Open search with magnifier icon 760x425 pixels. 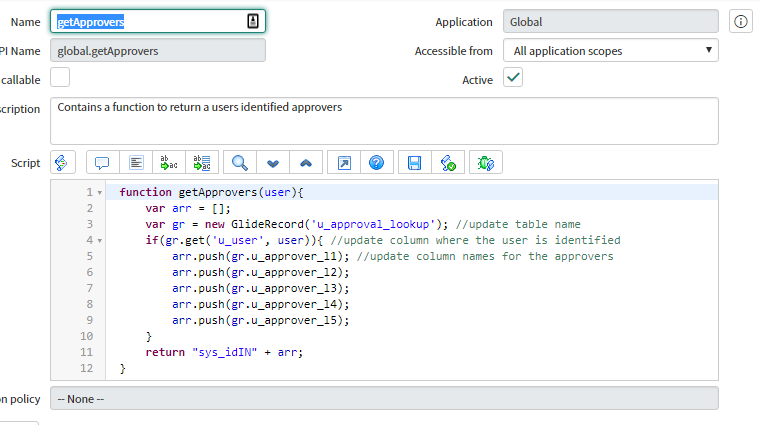click(239, 163)
